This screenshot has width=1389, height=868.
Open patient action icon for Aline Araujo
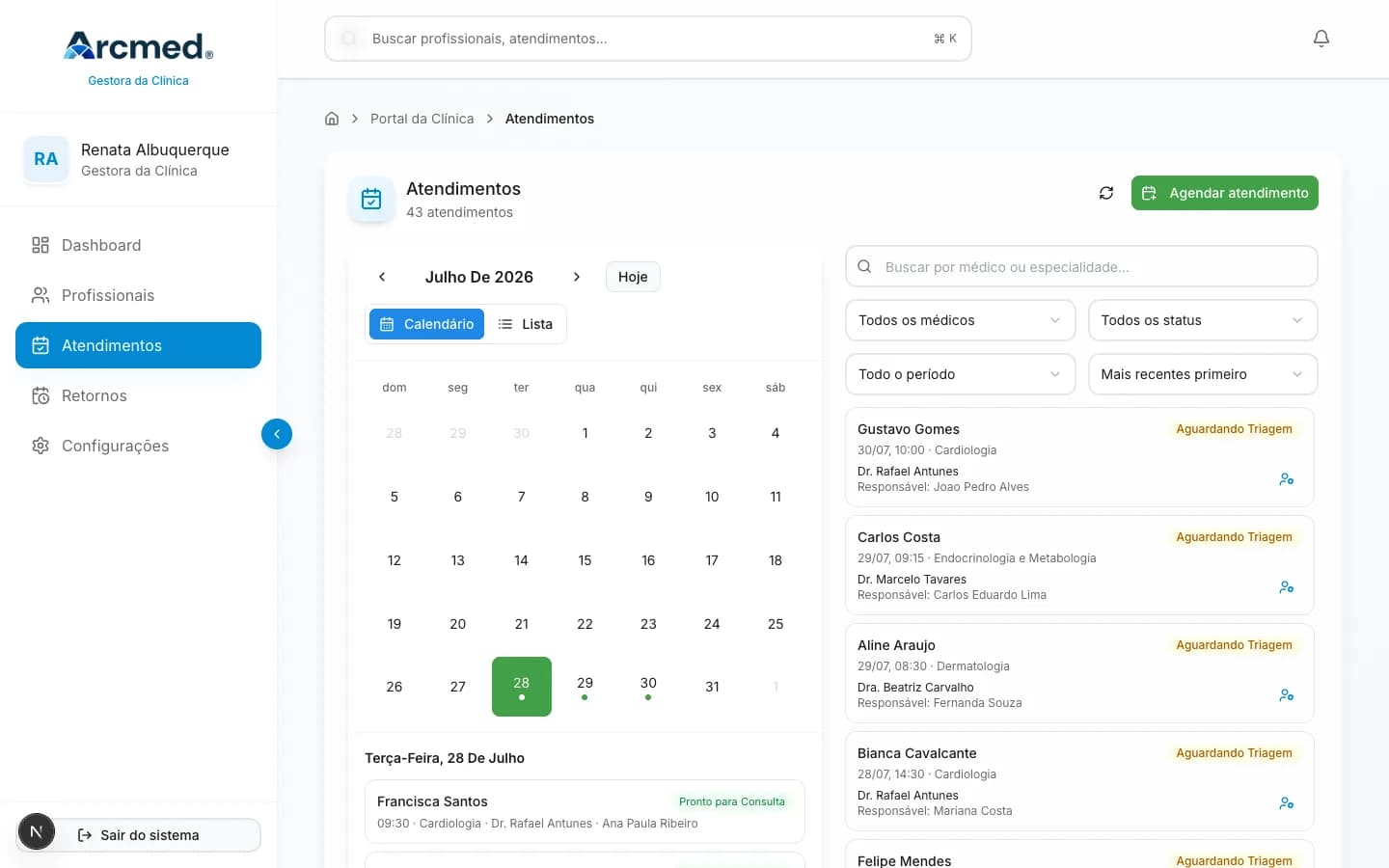(1287, 695)
